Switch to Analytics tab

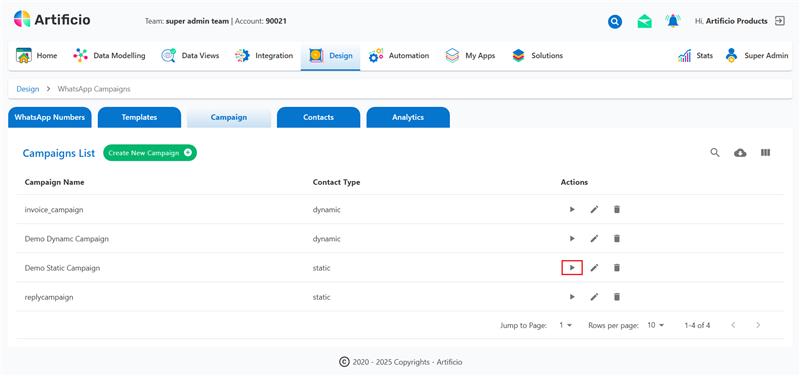[x=408, y=117]
